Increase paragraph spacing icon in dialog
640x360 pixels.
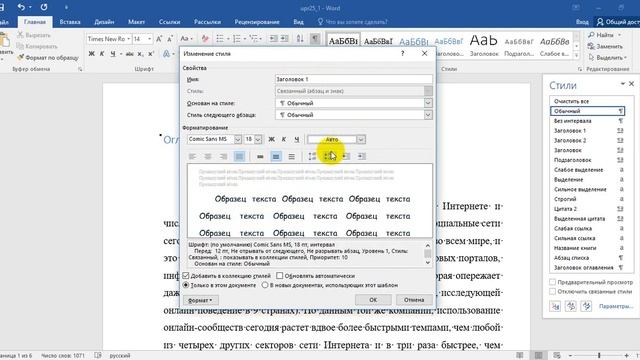tap(312, 156)
